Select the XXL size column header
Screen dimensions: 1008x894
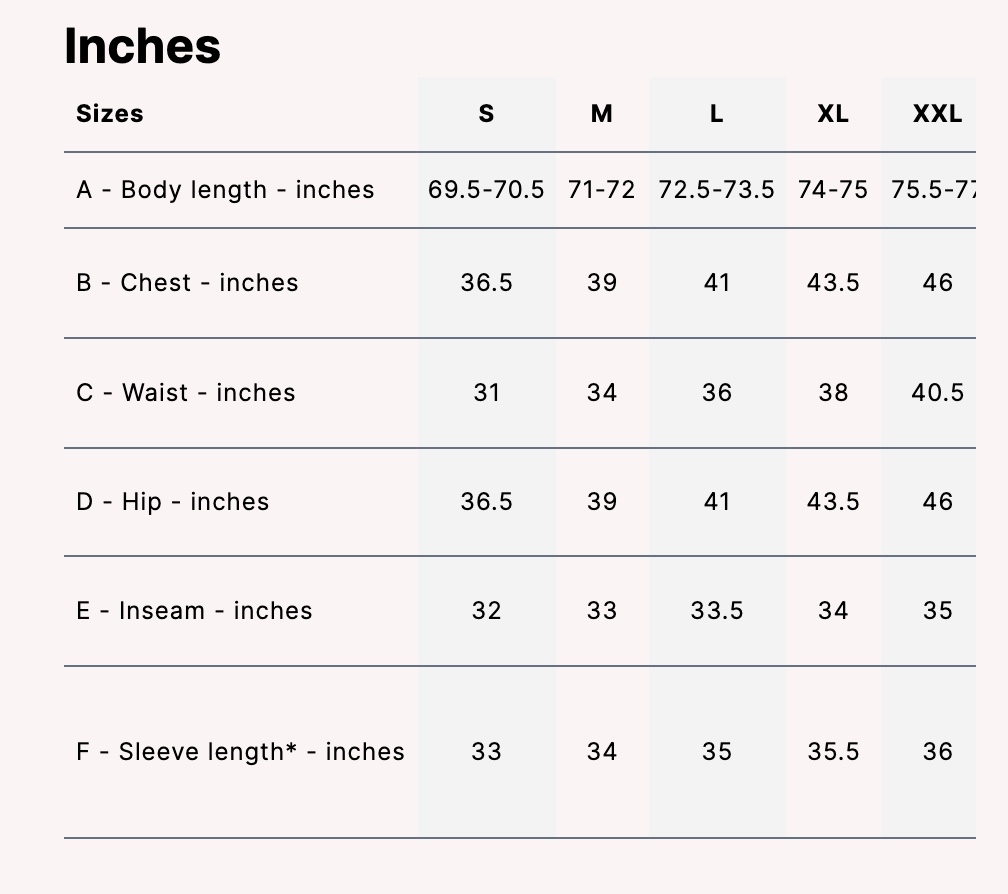pyautogui.click(x=937, y=114)
